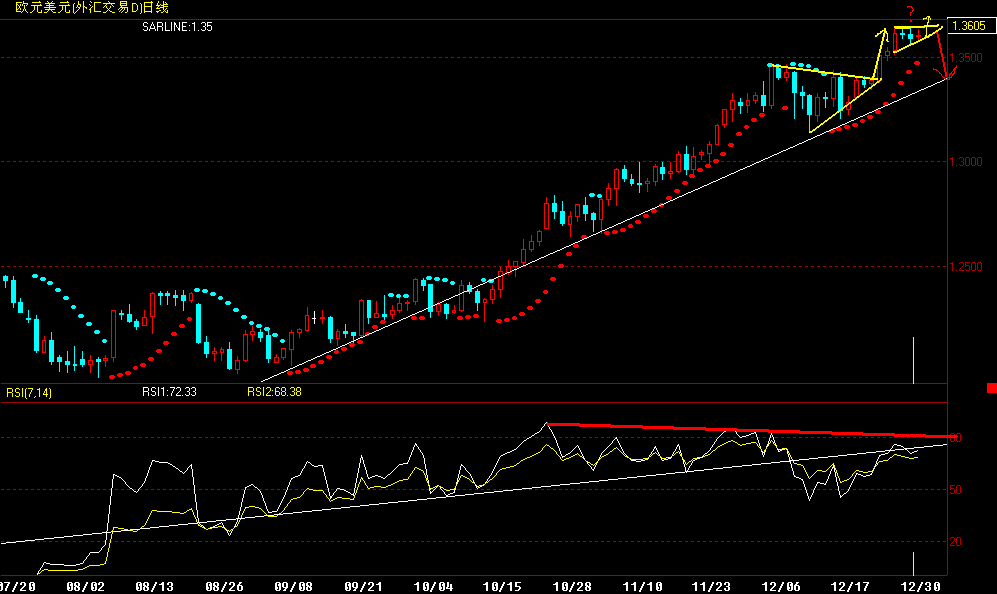Click the SARLINE:1.35 indicator label
The image size is (997, 594).
click(x=178, y=28)
